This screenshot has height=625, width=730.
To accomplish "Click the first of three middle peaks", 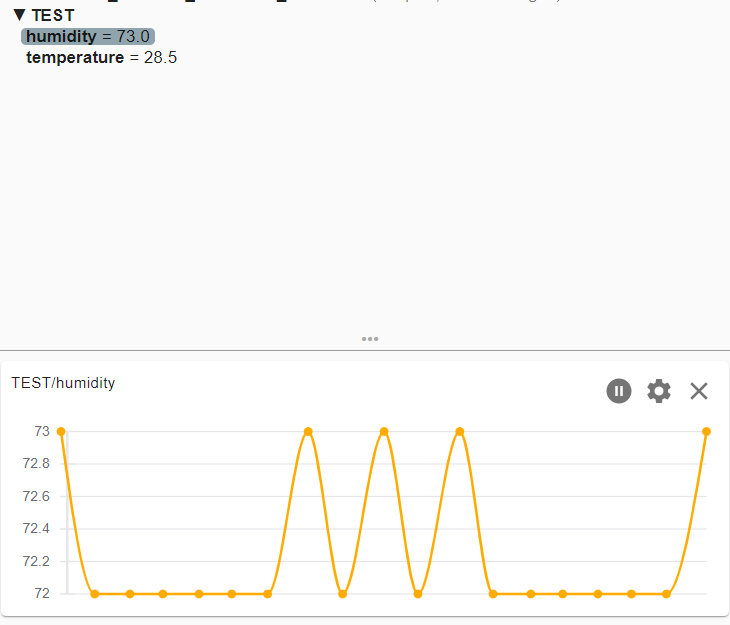I will (308, 432).
